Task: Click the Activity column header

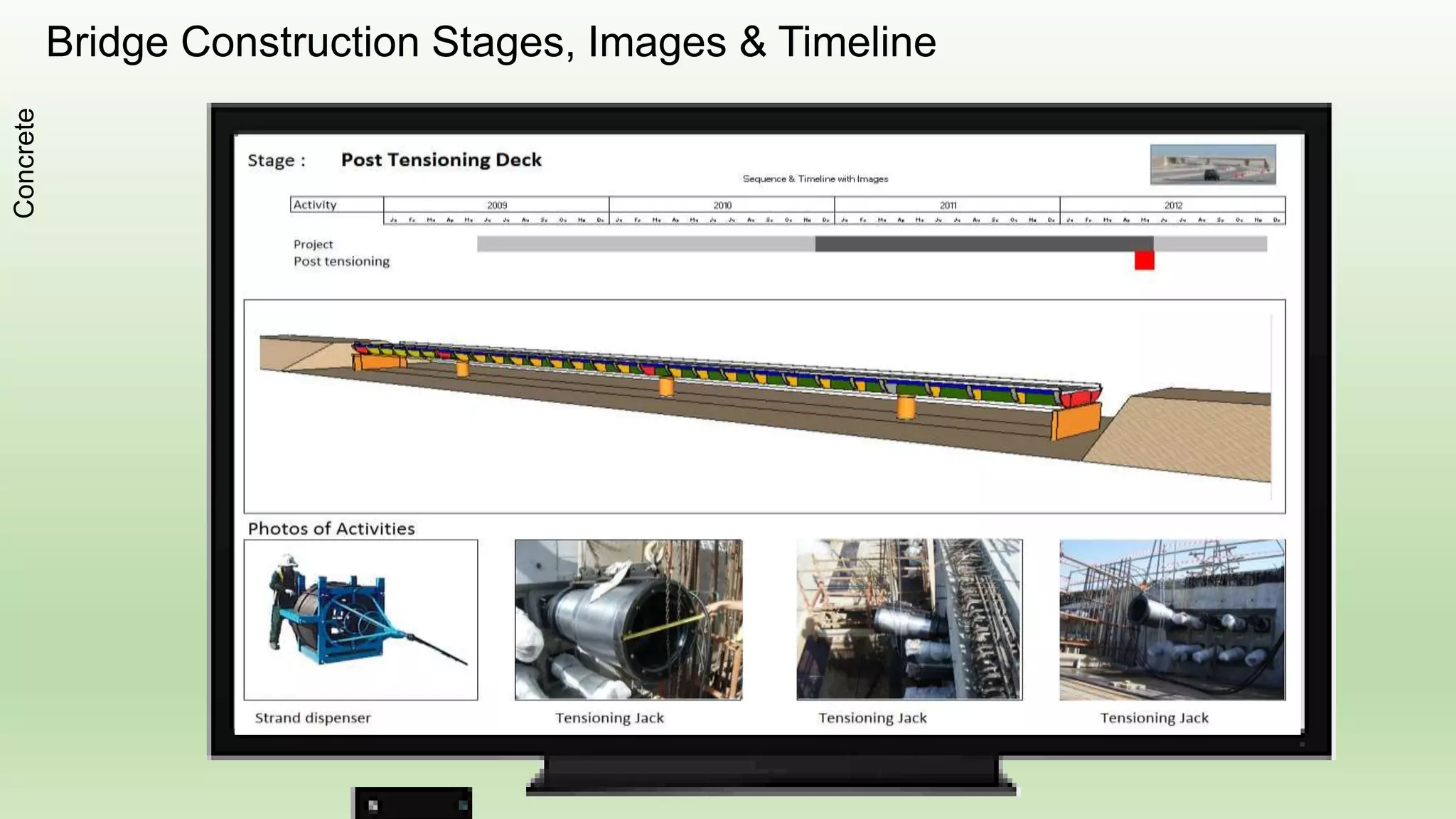Action: tap(315, 205)
